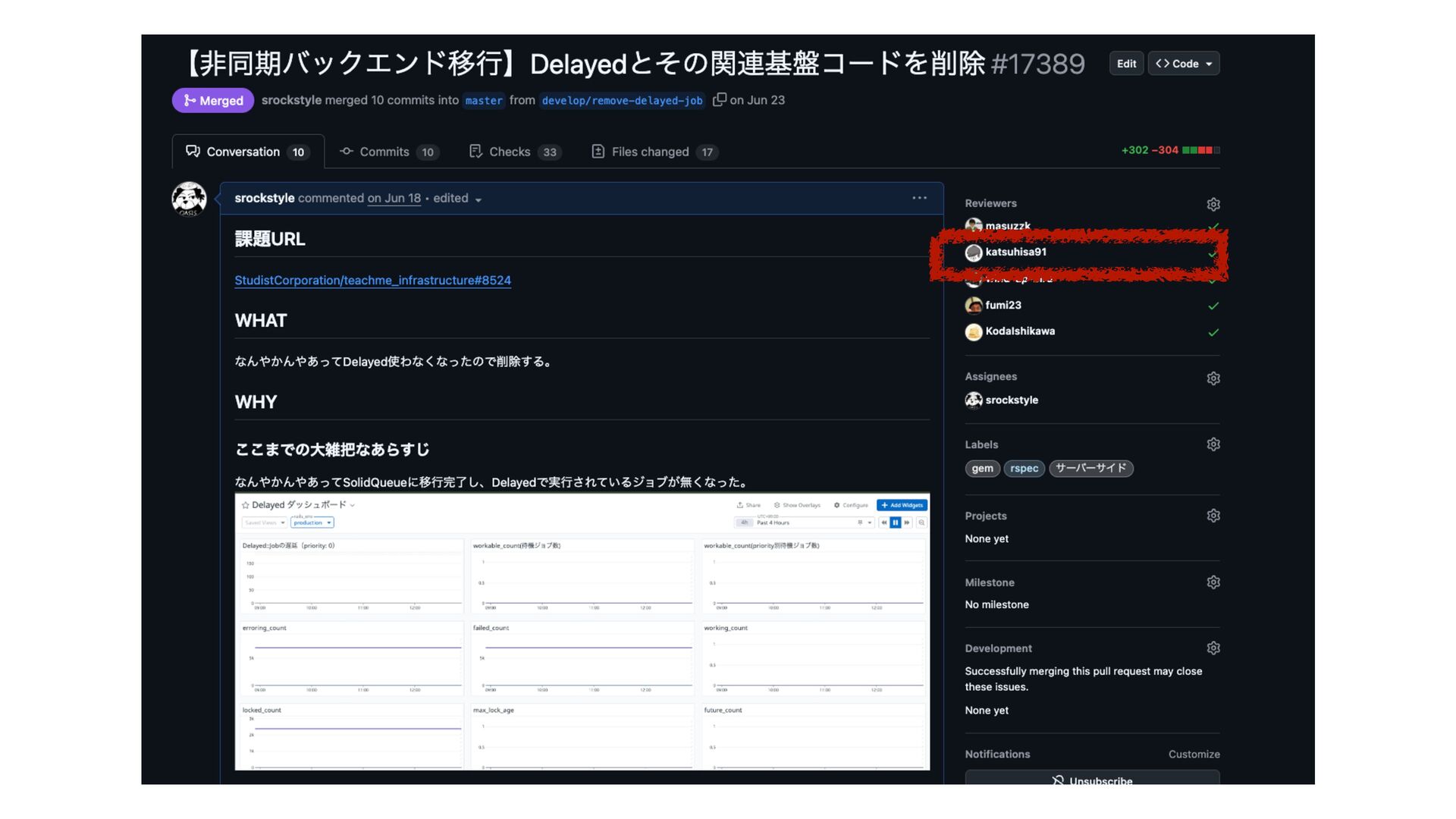
Task: Open the Milestone settings gear
Action: (x=1213, y=582)
